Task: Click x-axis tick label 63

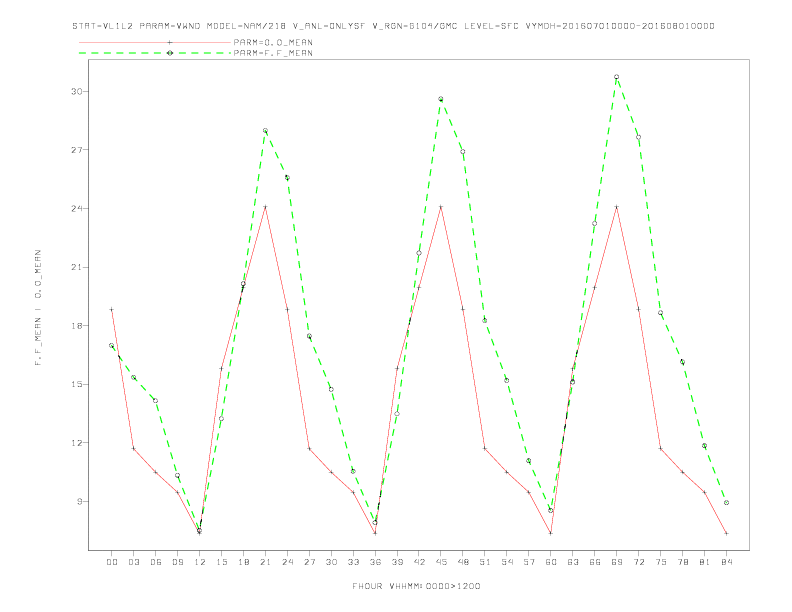Action: [573, 562]
